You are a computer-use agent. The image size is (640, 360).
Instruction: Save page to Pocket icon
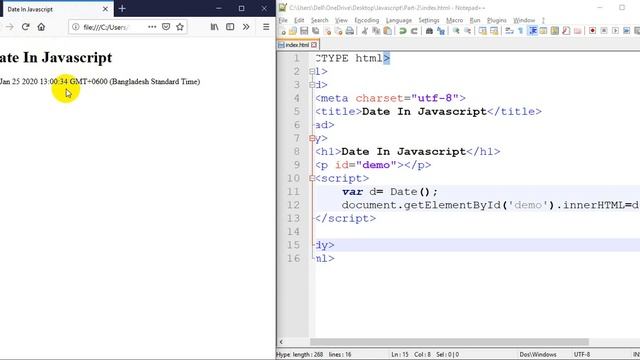[x=166, y=27]
